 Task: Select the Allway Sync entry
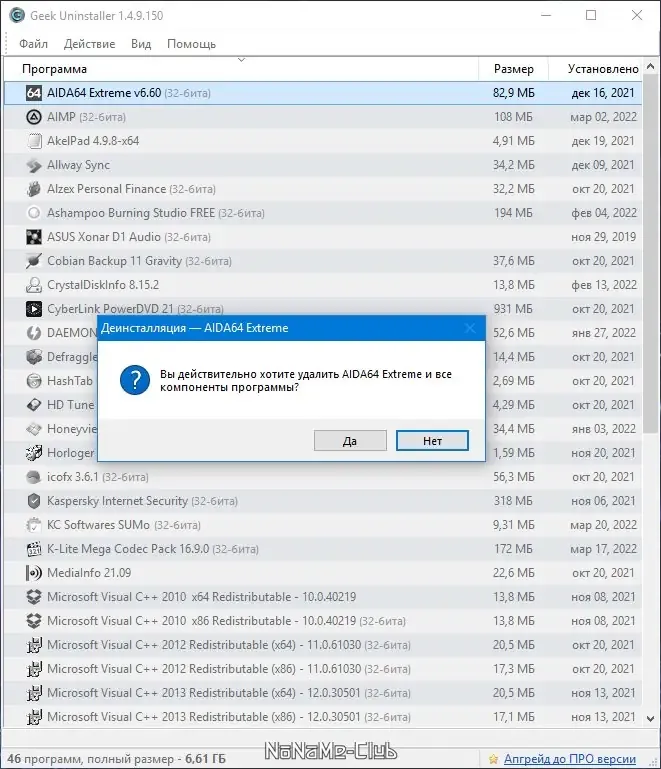point(78,165)
